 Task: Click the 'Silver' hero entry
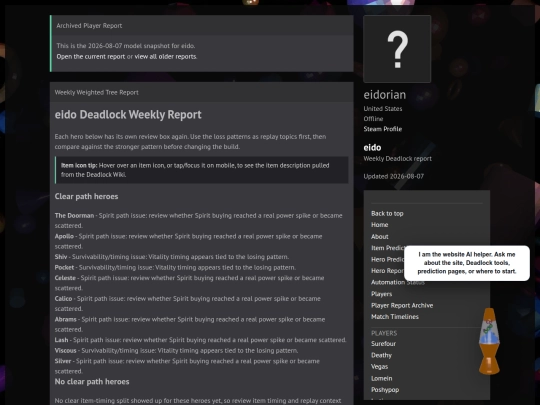coord(63,361)
